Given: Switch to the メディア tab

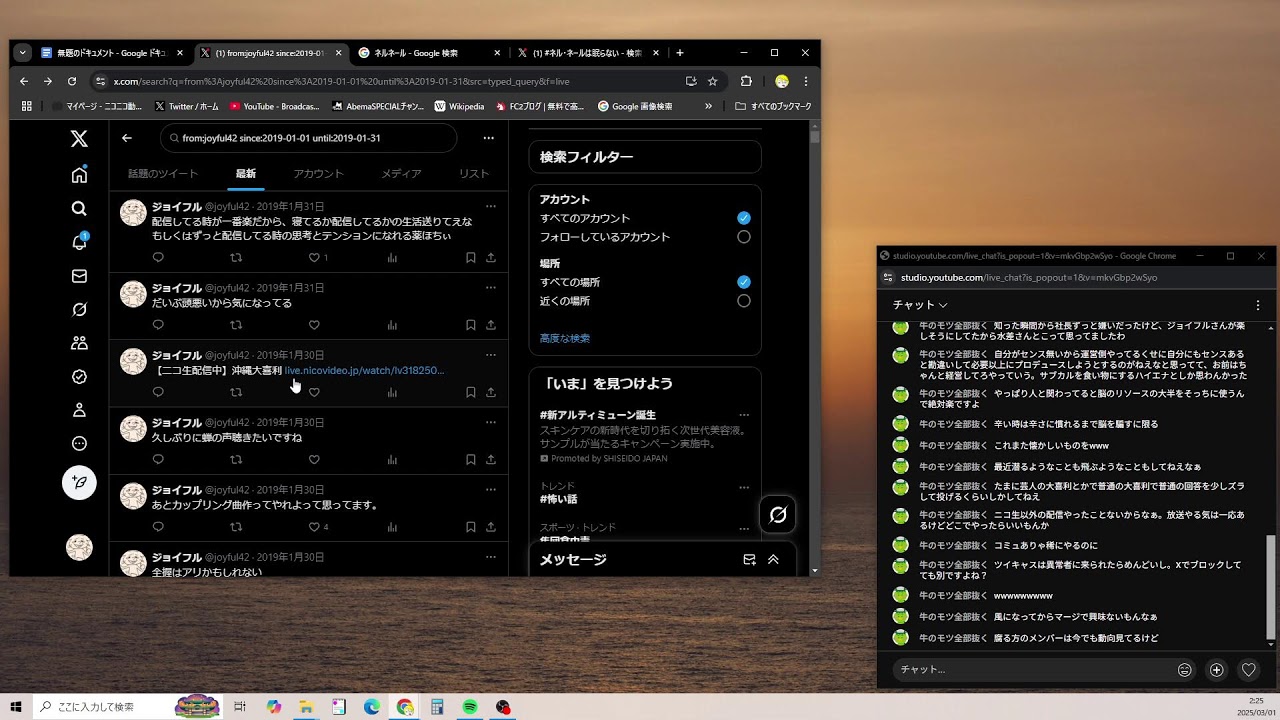Looking at the screenshot, I should tap(401, 174).
